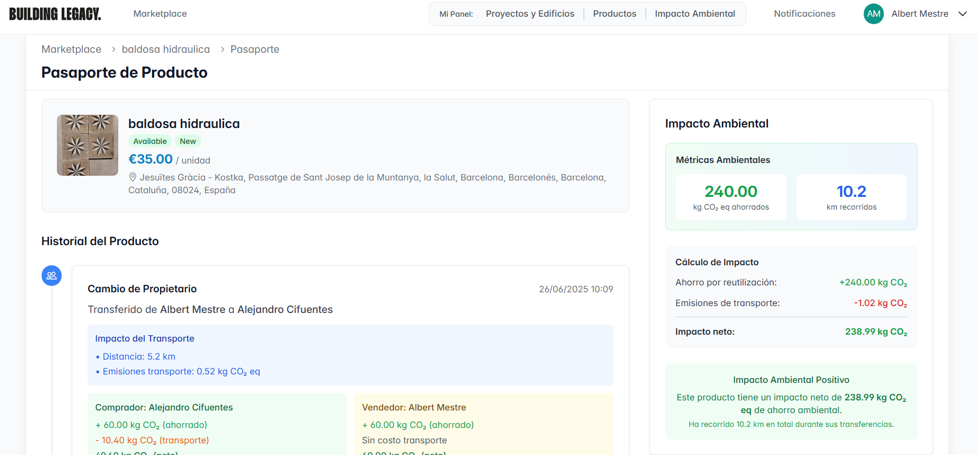
Task: Open the baldosa hidraulica product thumbnail
Action: coord(87,145)
